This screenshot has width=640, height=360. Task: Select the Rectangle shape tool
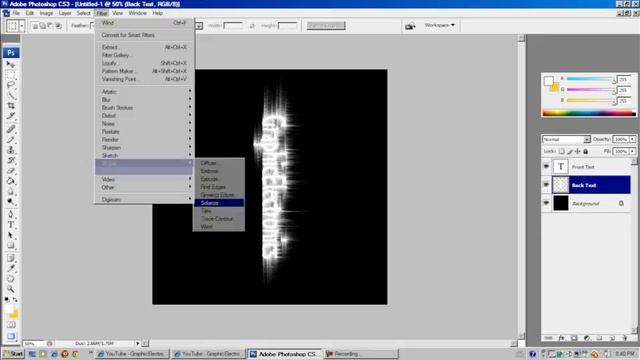pos(11,245)
